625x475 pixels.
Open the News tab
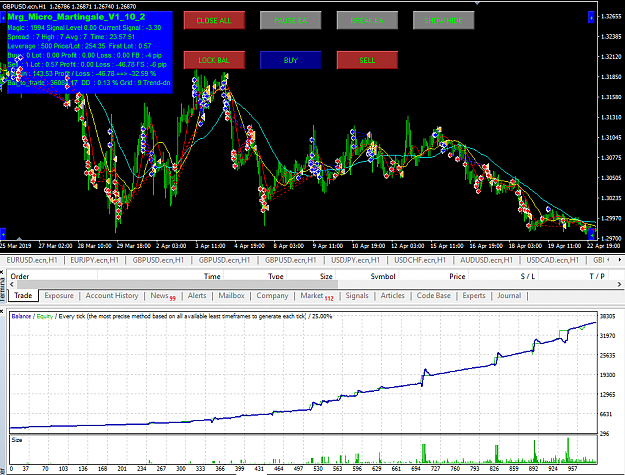coord(163,296)
